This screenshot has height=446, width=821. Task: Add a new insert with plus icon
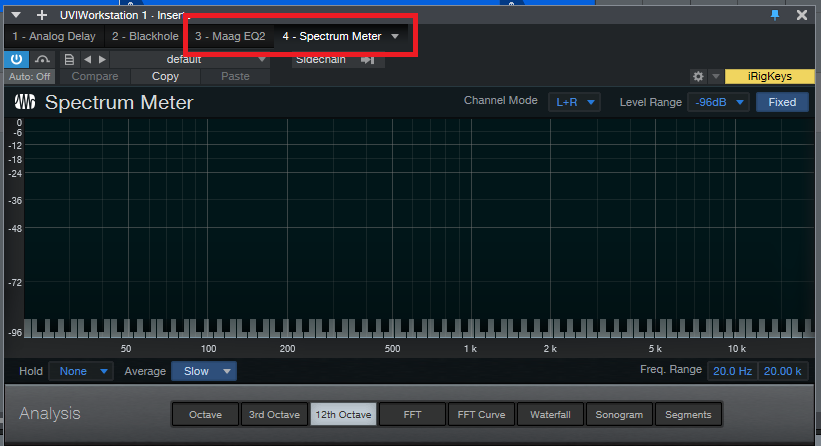tap(42, 15)
